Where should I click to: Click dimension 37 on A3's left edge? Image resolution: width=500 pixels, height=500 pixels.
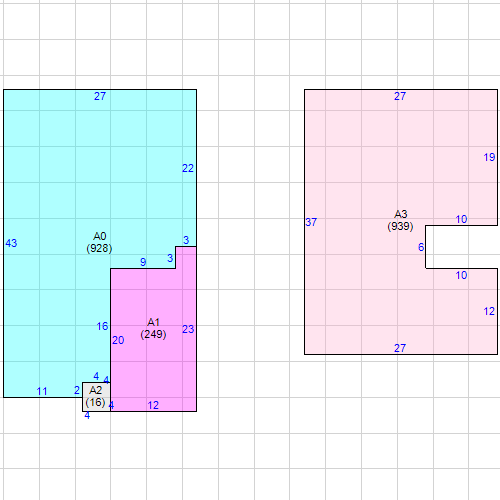click(x=311, y=222)
